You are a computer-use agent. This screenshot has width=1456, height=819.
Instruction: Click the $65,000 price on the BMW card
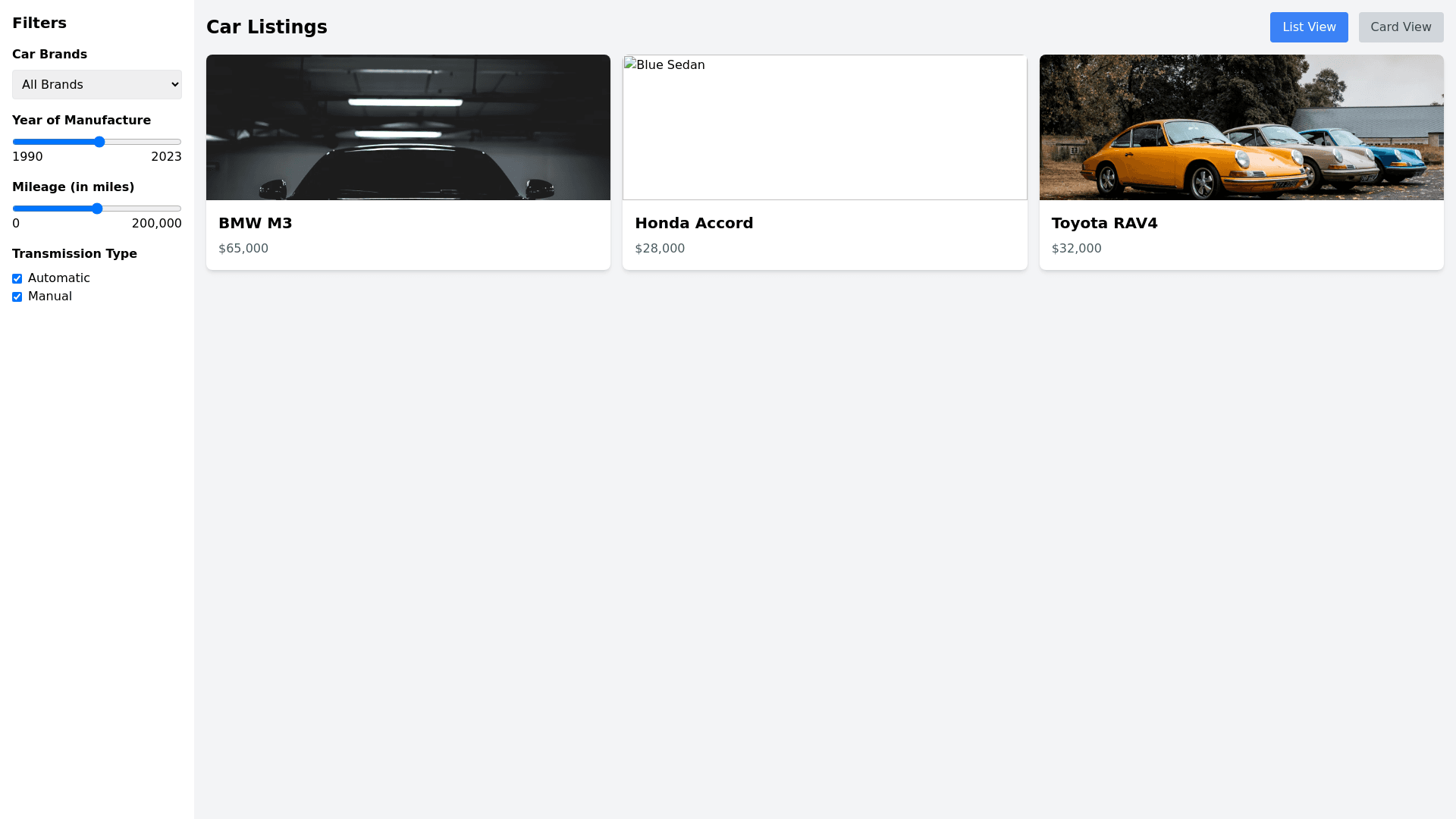click(243, 248)
